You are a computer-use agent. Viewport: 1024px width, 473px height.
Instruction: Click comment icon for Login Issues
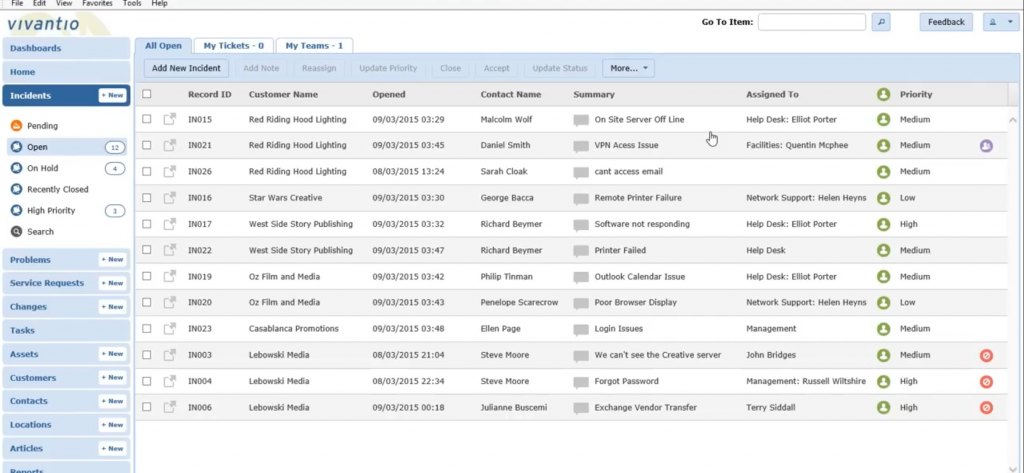(x=581, y=330)
